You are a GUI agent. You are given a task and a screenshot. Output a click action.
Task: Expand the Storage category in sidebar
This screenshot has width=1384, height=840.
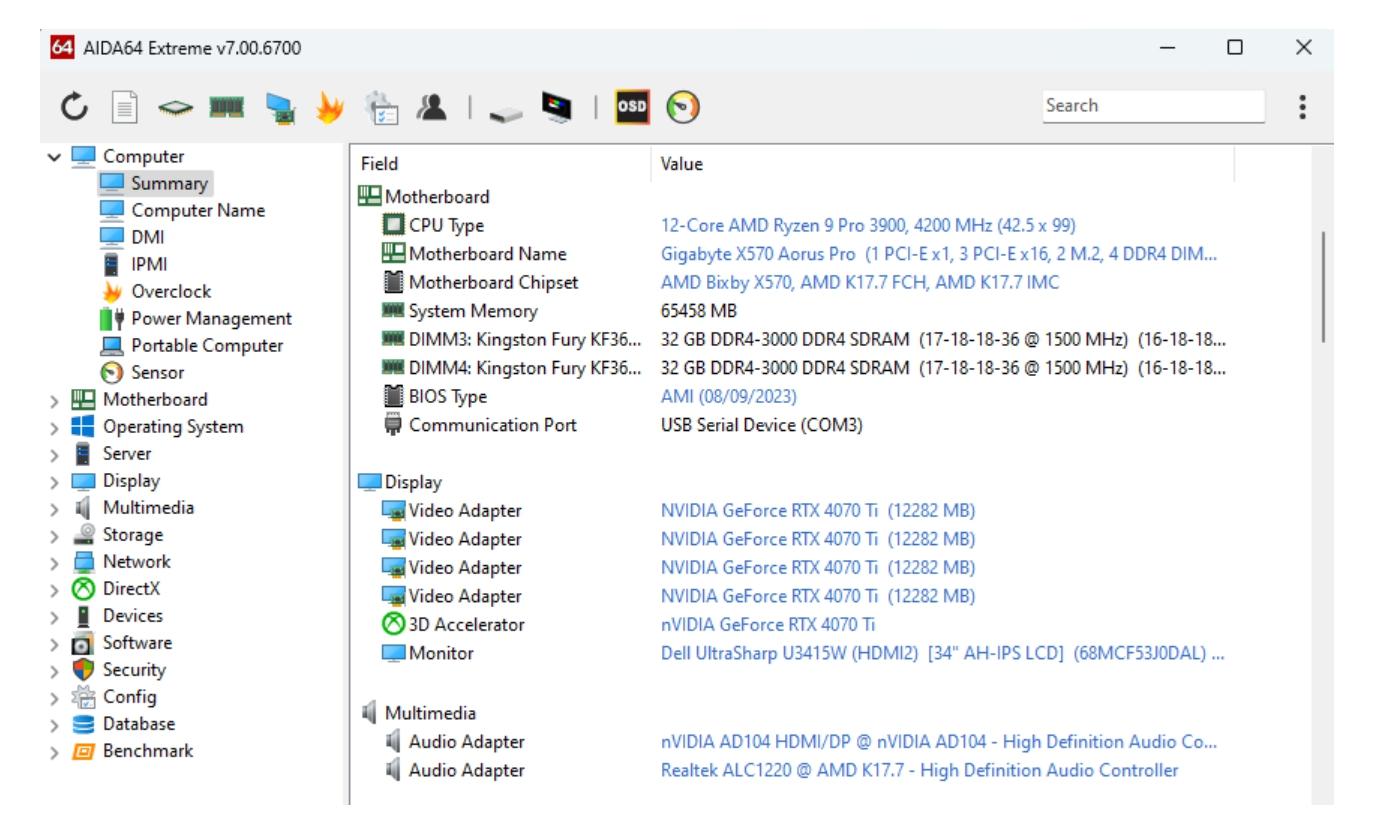point(54,535)
